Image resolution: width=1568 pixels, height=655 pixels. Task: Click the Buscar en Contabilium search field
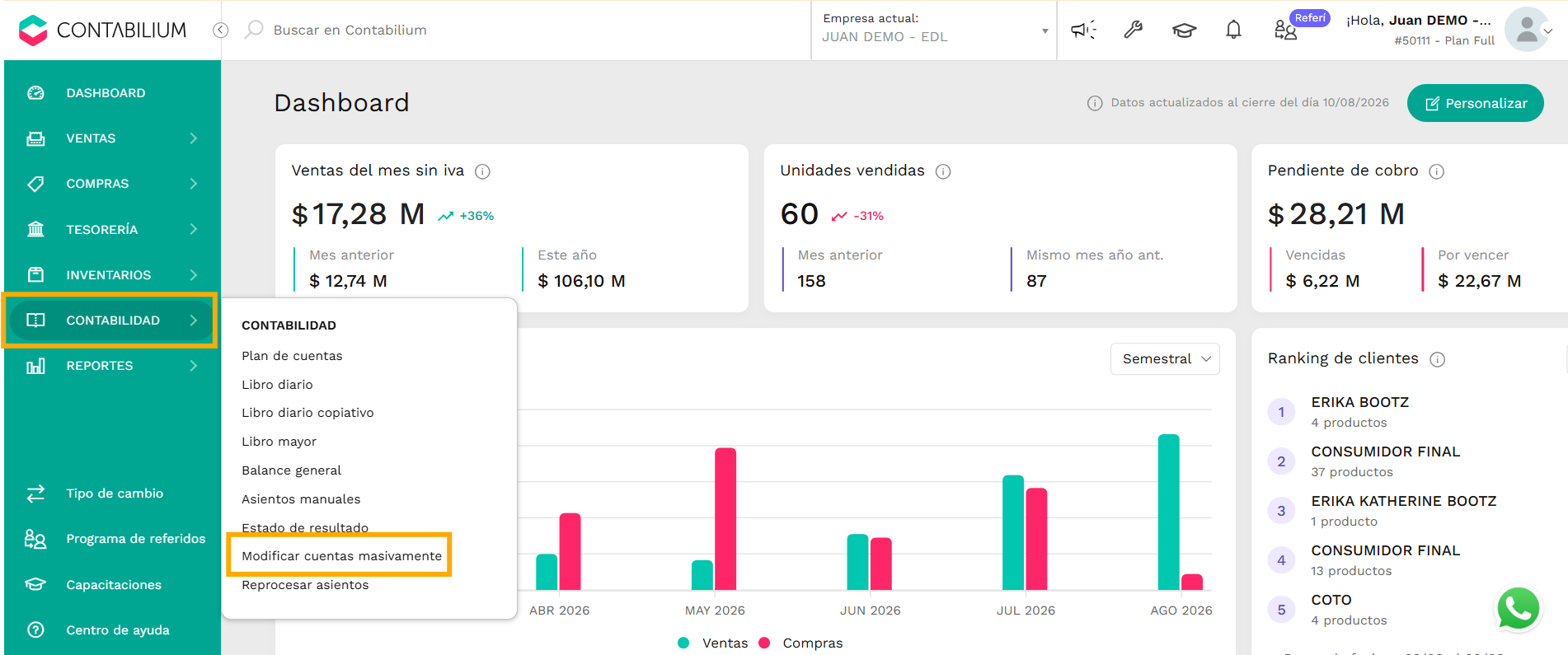350,30
